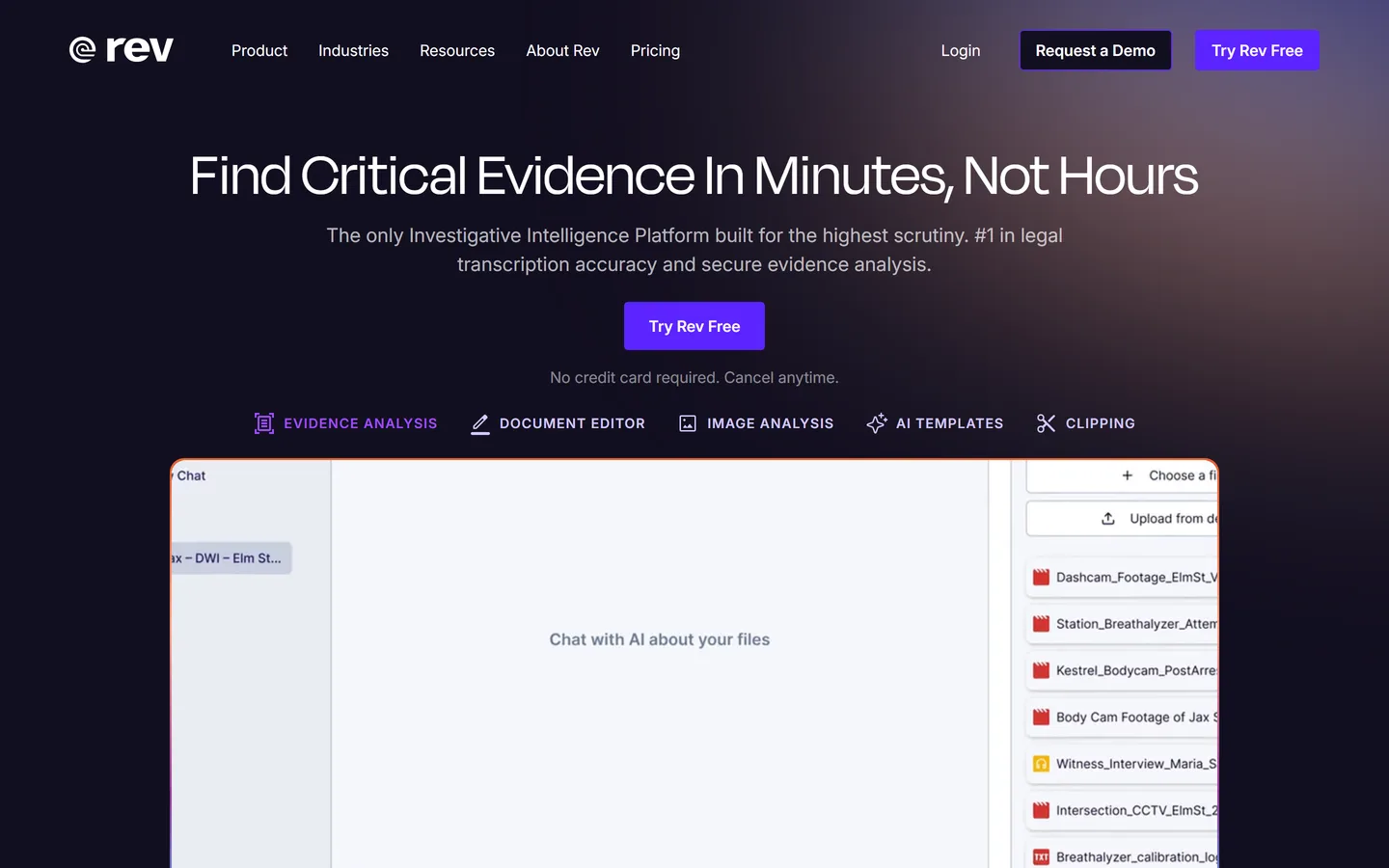The height and width of the screenshot is (868, 1389).
Task: Click Dashcam_Footage_ElmSt video file icon
Action: (1041, 577)
